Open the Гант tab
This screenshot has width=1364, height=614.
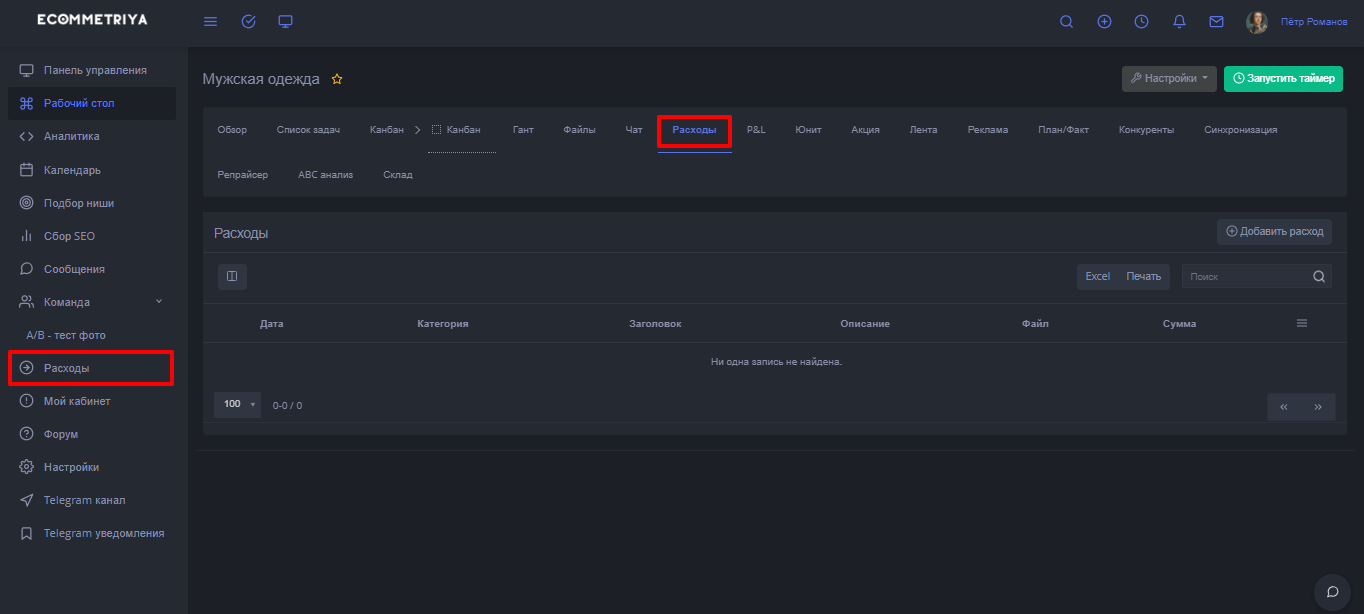523,130
